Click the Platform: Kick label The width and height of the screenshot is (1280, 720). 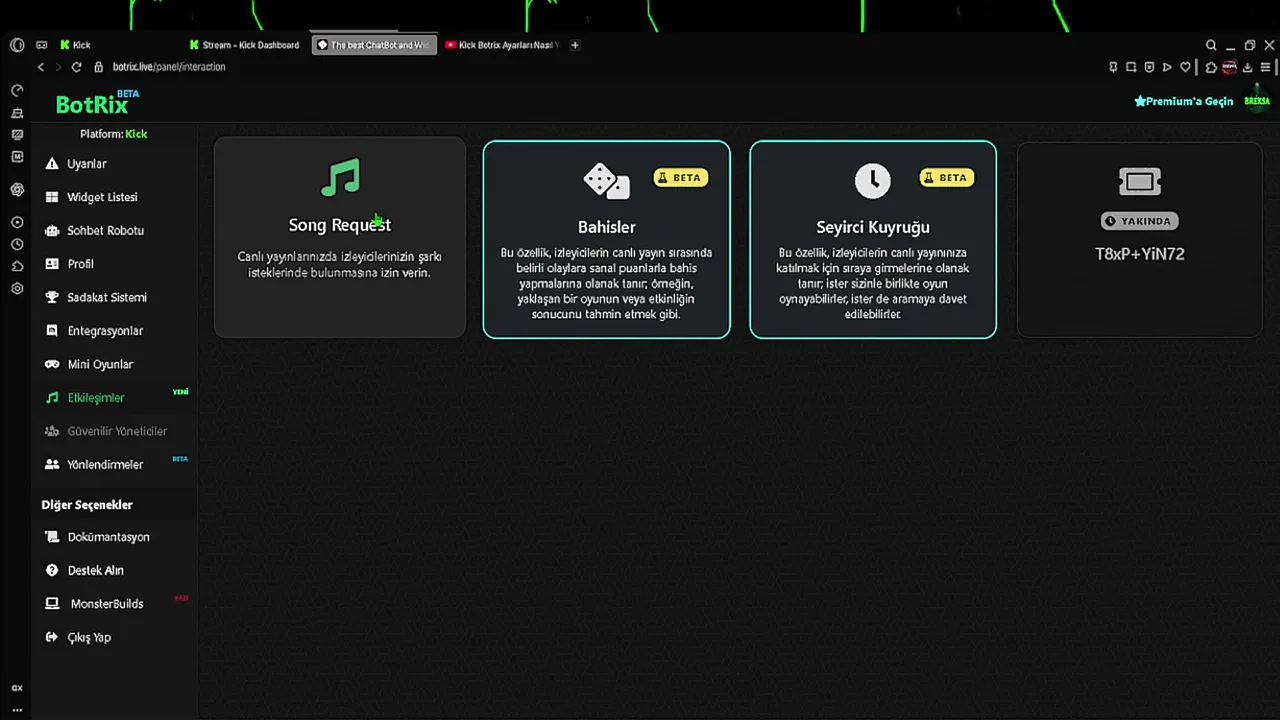tap(114, 134)
